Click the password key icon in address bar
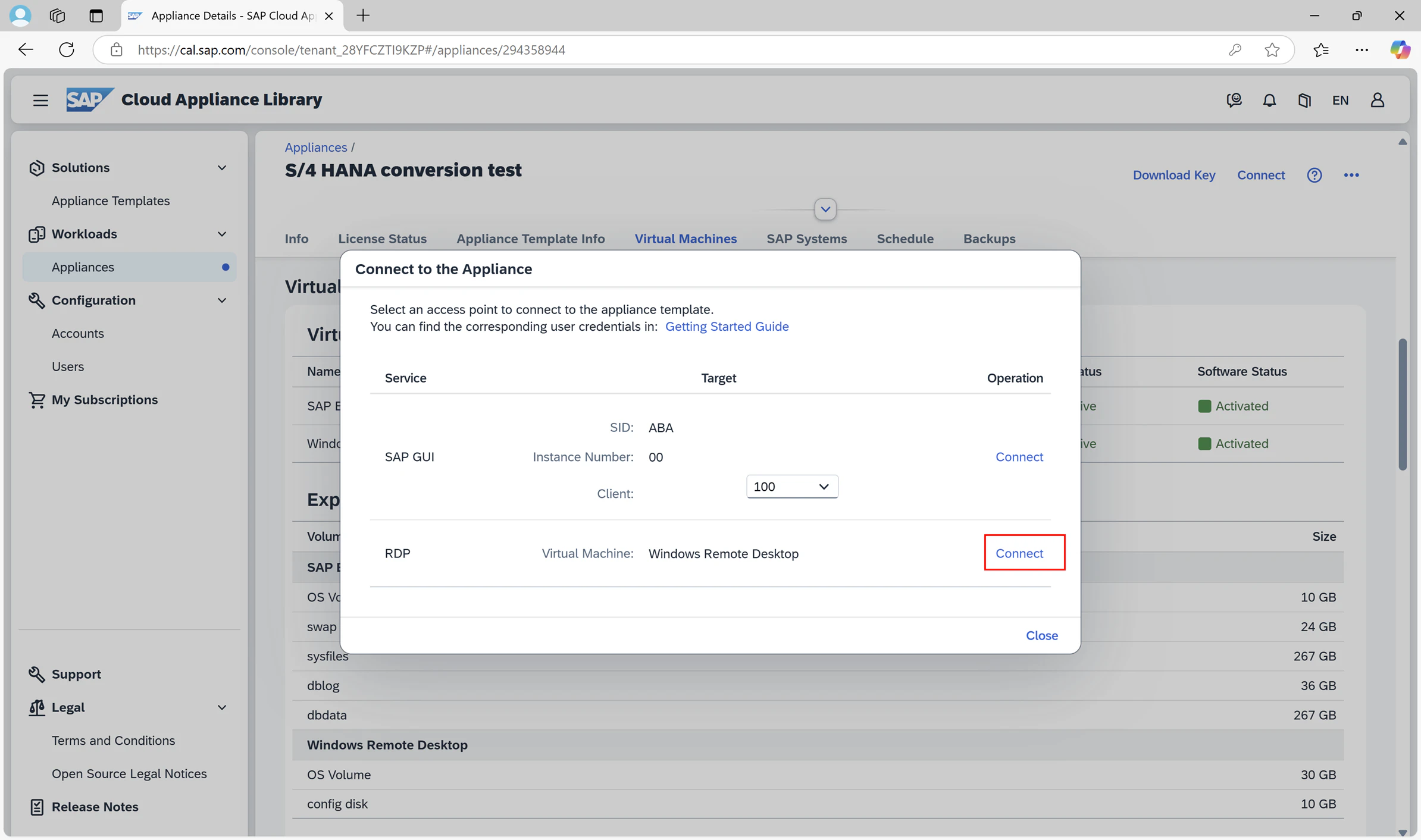Screen dimensions: 1421x840 (x=1235, y=50)
